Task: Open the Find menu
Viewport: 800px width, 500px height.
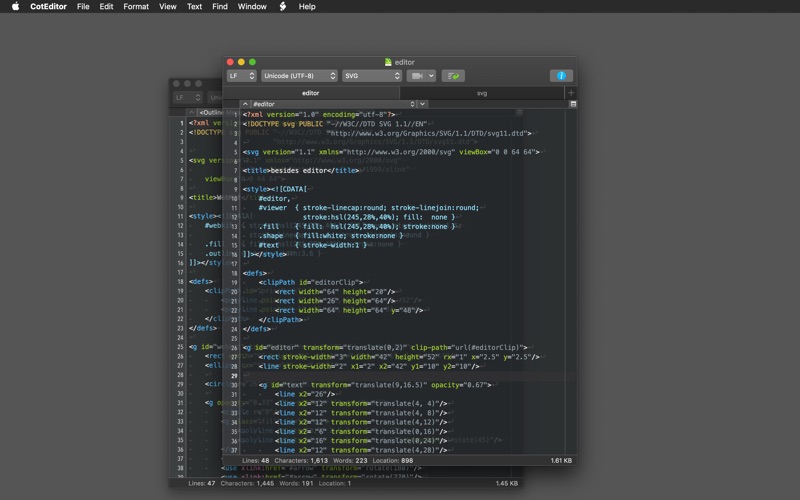Action: pos(219,7)
